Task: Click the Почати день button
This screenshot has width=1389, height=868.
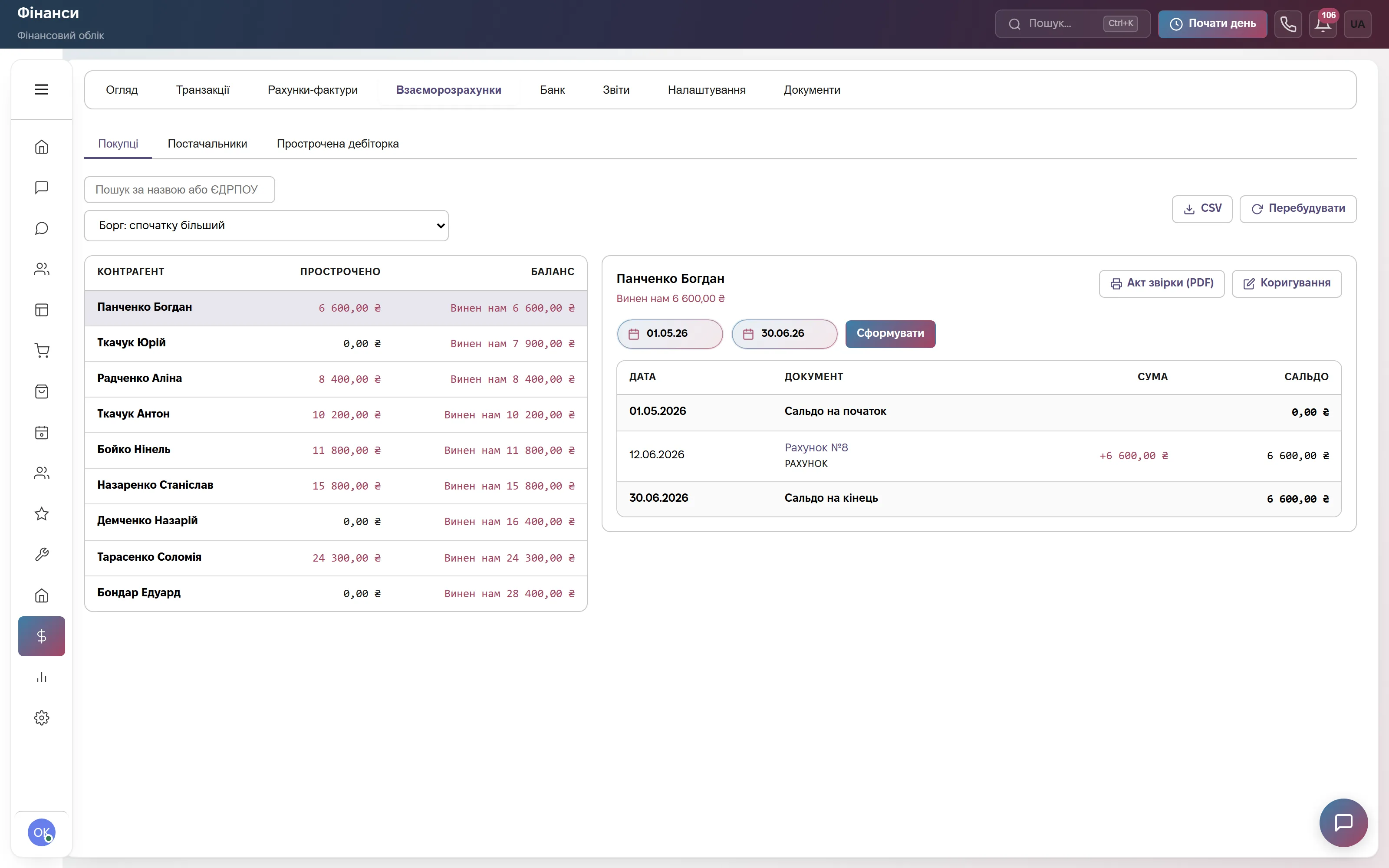Action: tap(1212, 24)
